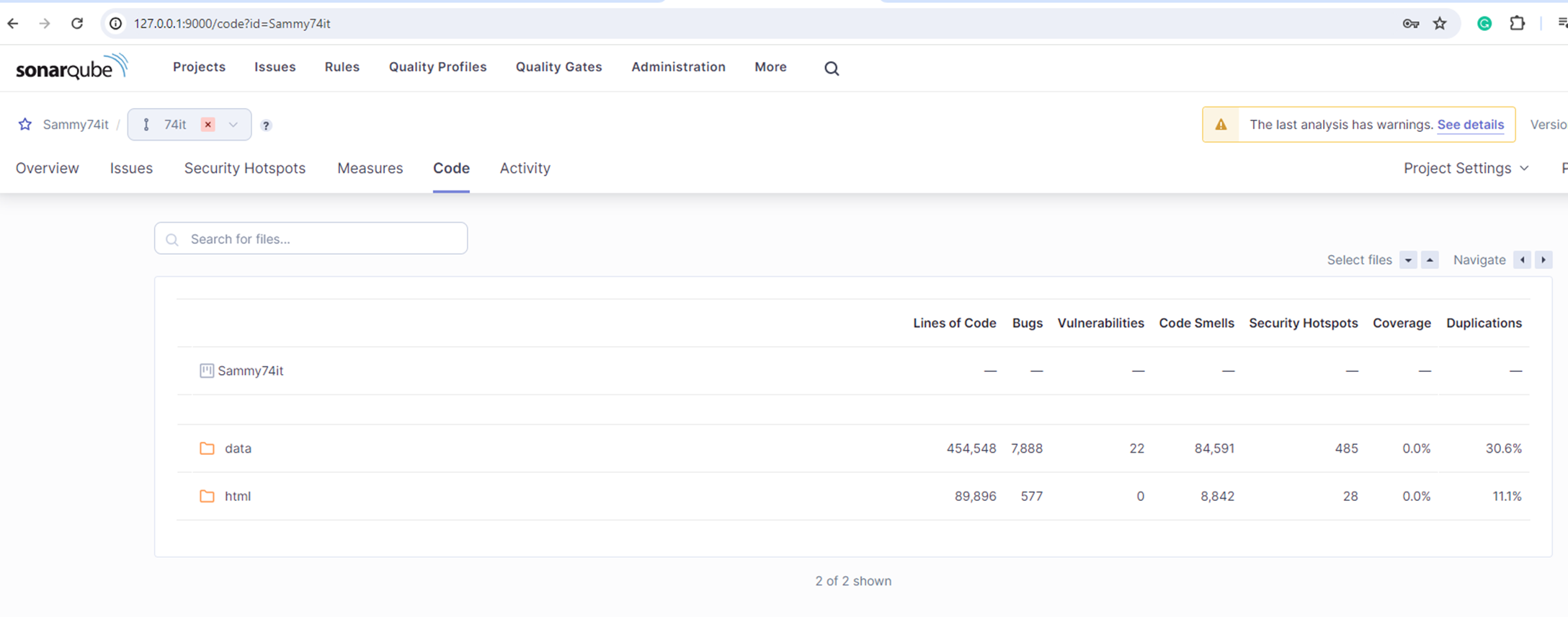This screenshot has width=1568, height=617.
Task: Open the data folder
Action: (x=238, y=448)
